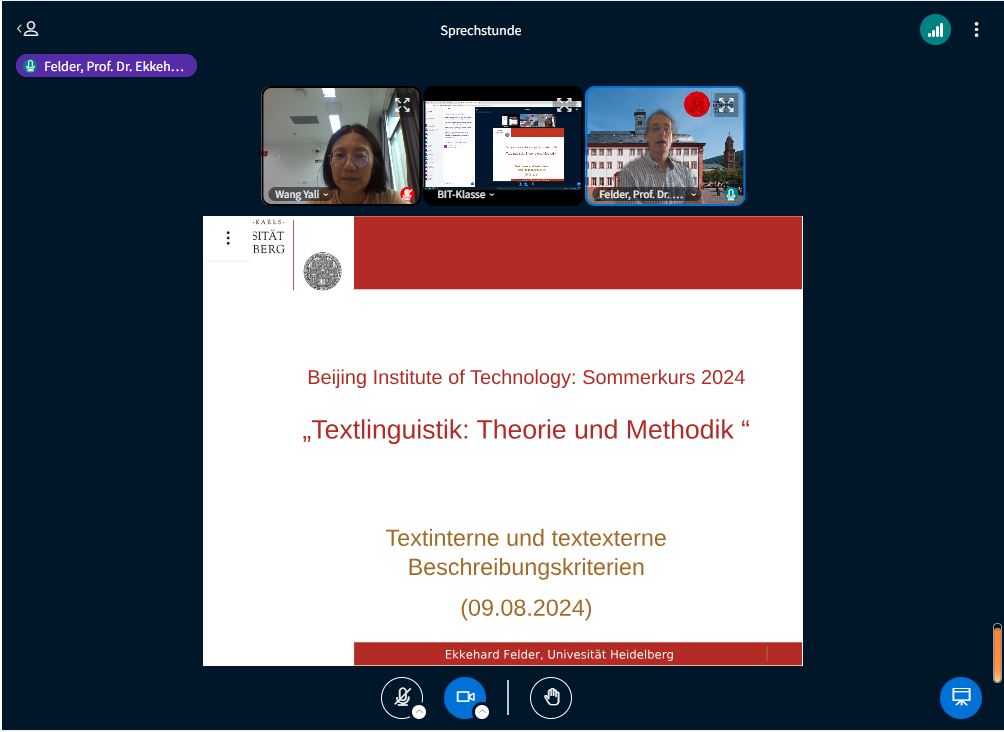Image resolution: width=1004 pixels, height=732 pixels.
Task: Click the Sprechstunde meeting title
Action: coord(481,30)
